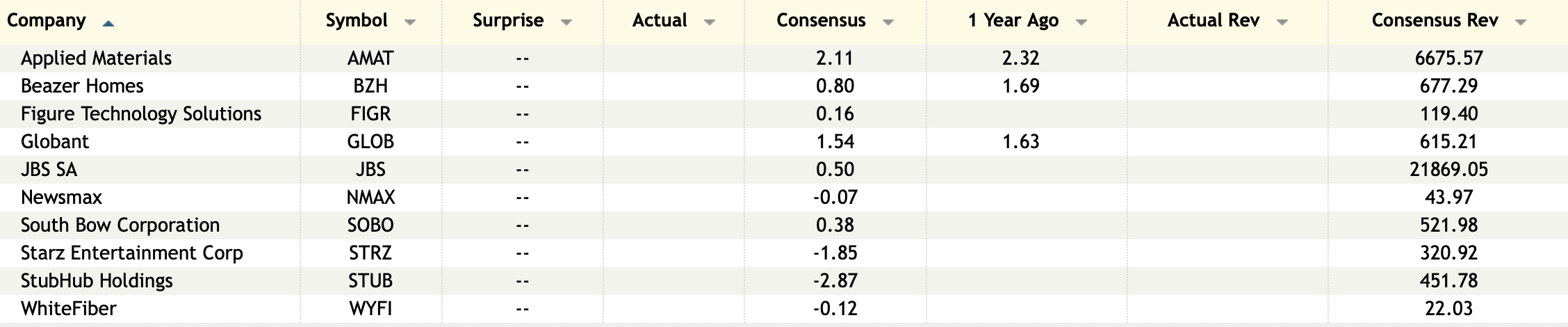
Task: Sort Actual Rev using its arrow
Action: tap(1282, 23)
